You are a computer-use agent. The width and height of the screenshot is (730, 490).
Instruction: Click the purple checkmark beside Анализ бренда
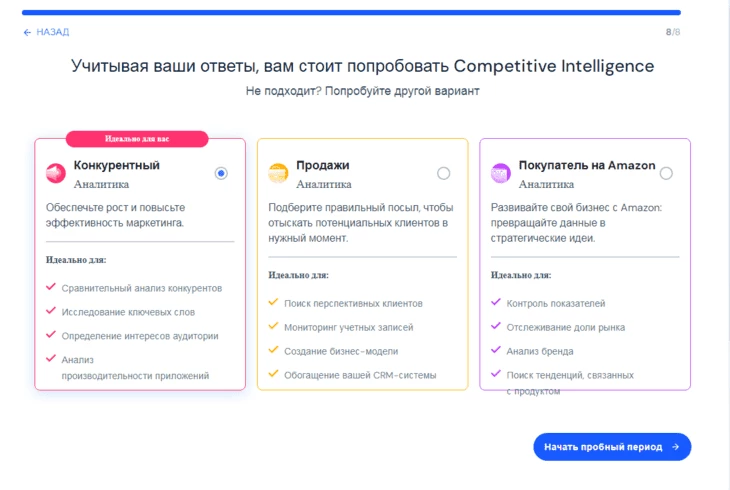coord(496,349)
